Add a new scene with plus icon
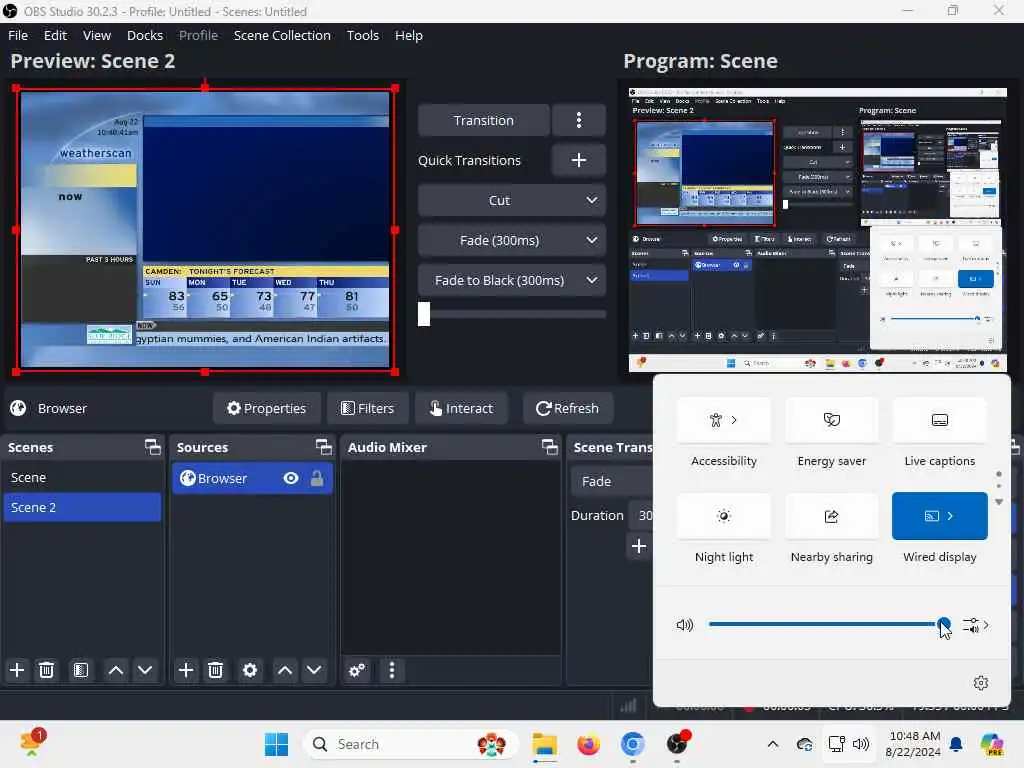This screenshot has height=768, width=1024. pos(17,670)
